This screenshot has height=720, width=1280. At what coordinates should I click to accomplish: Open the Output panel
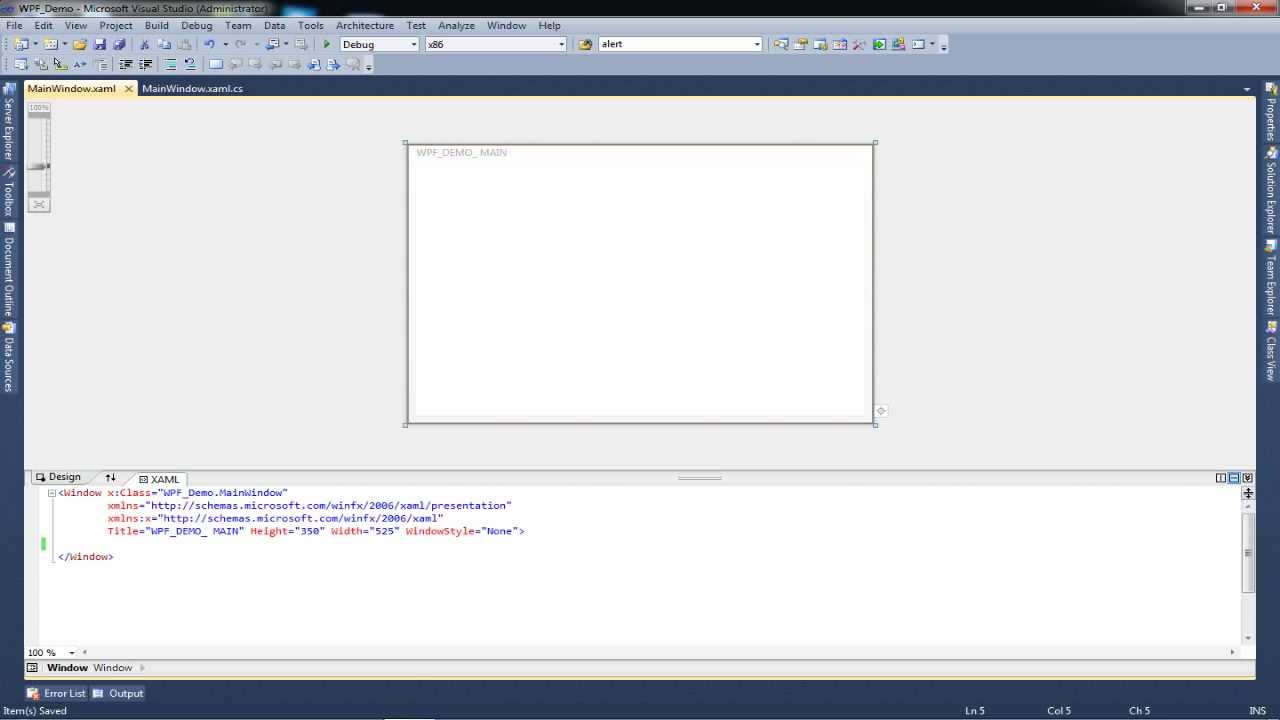click(x=118, y=693)
